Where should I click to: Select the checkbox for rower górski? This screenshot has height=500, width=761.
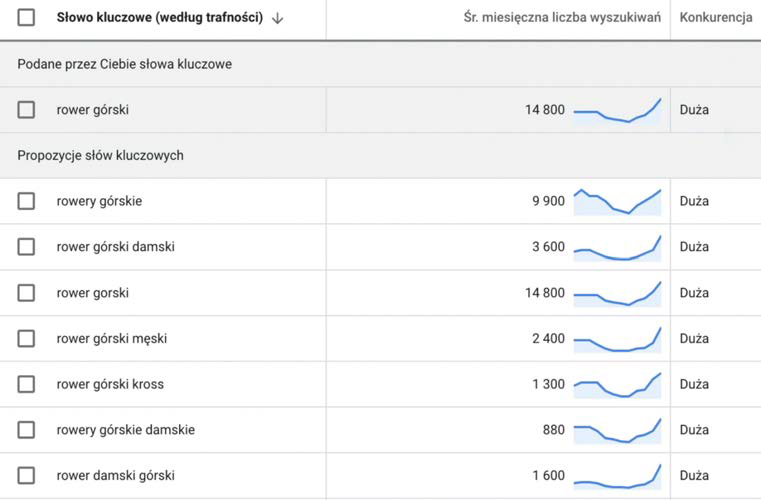pos(26,110)
